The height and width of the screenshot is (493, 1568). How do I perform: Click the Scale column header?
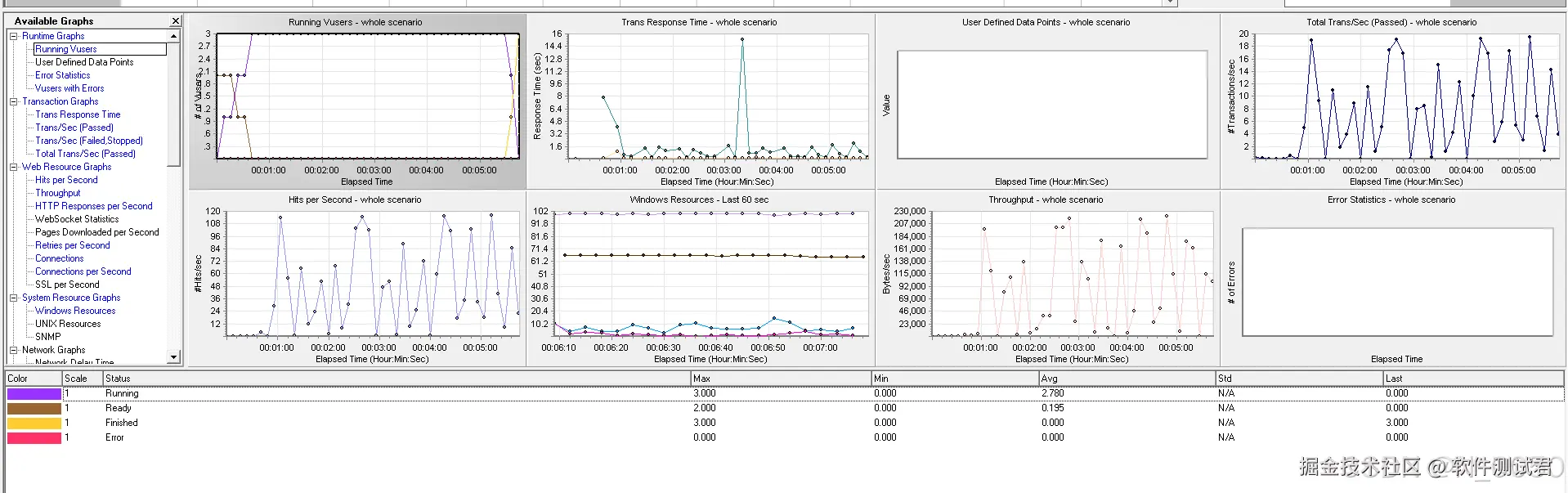[x=83, y=379]
